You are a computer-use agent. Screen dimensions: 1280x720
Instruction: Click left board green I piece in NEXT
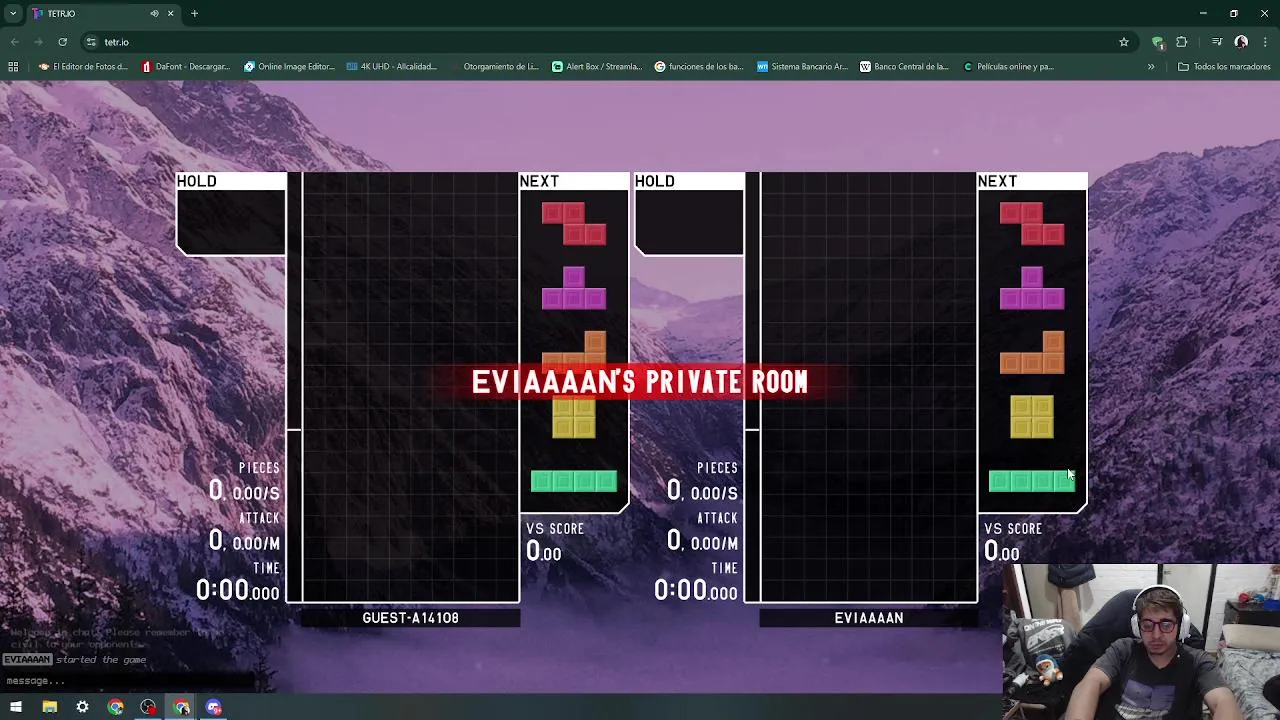point(574,482)
